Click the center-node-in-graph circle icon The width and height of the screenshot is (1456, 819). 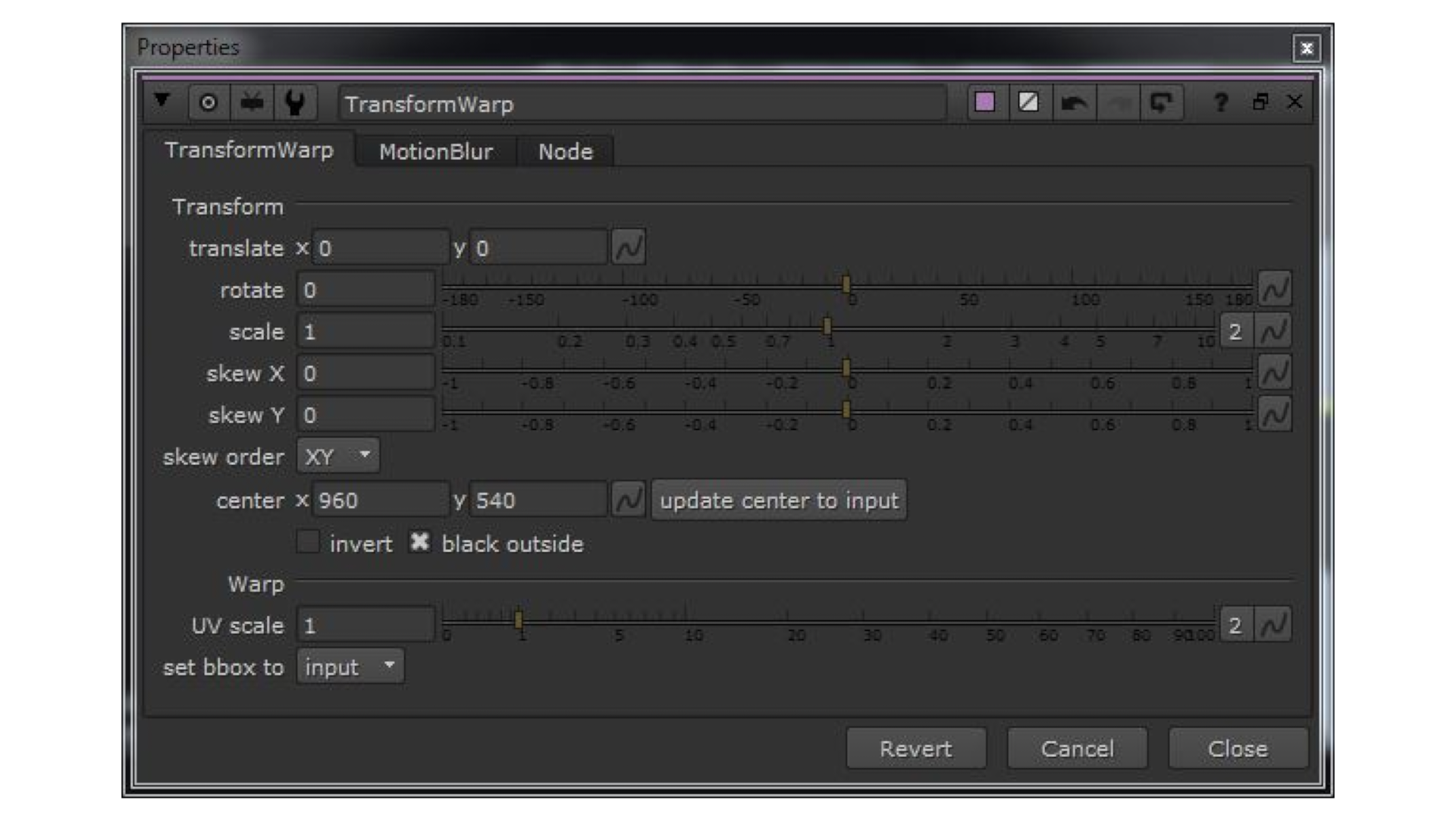tap(208, 102)
